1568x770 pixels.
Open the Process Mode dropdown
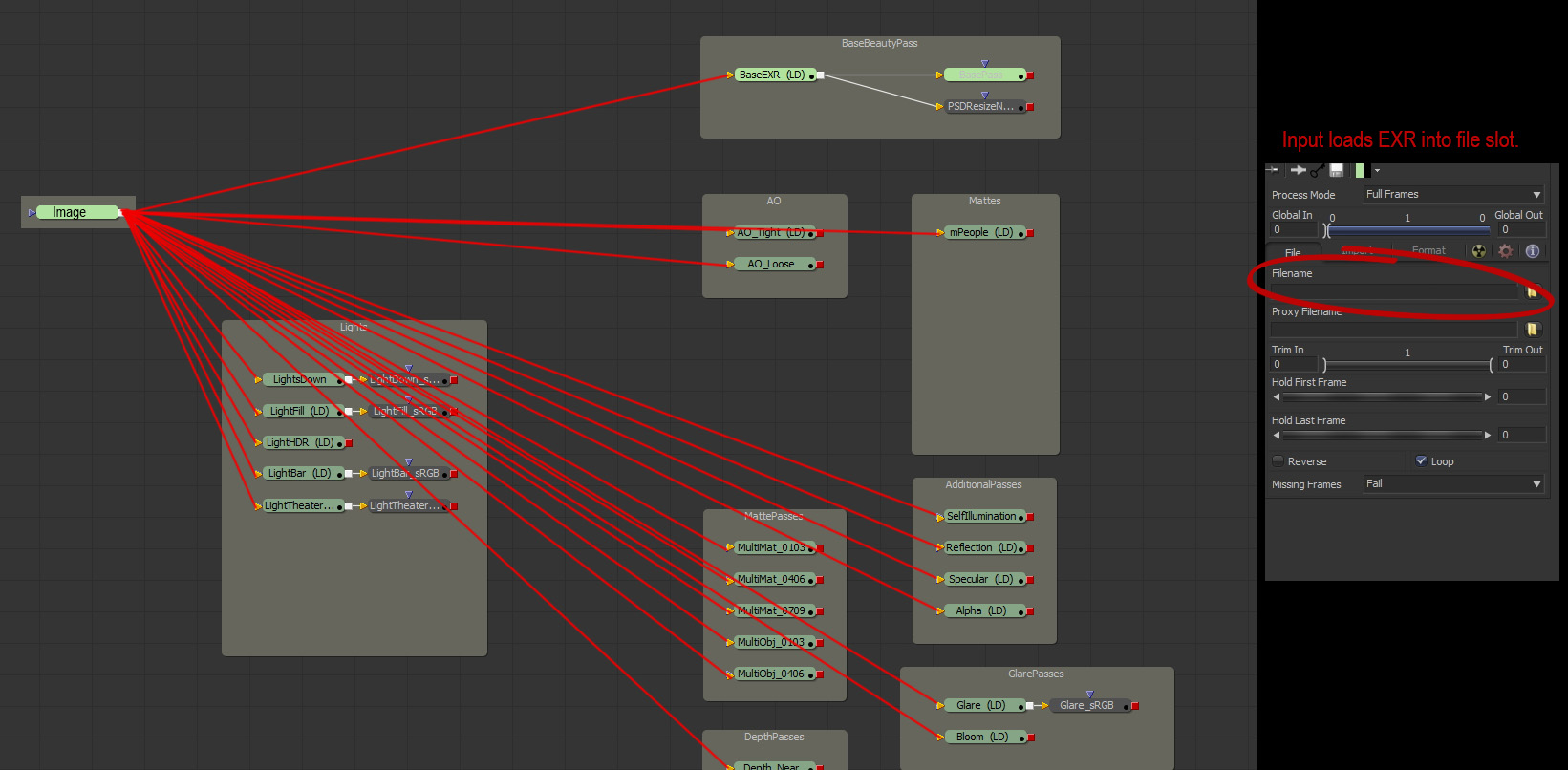[1453, 194]
